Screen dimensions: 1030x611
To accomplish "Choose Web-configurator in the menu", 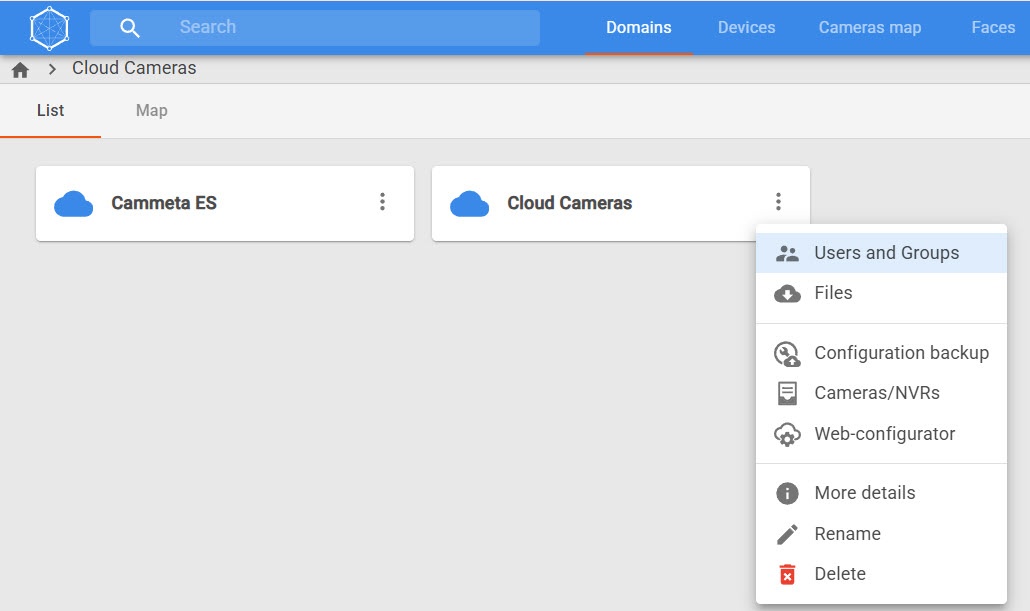I will coord(884,434).
